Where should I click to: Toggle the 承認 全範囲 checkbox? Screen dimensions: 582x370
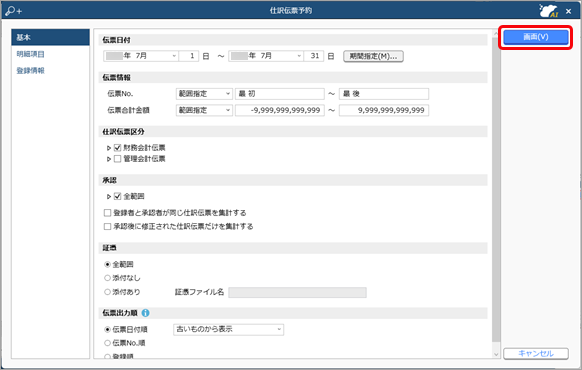point(118,196)
